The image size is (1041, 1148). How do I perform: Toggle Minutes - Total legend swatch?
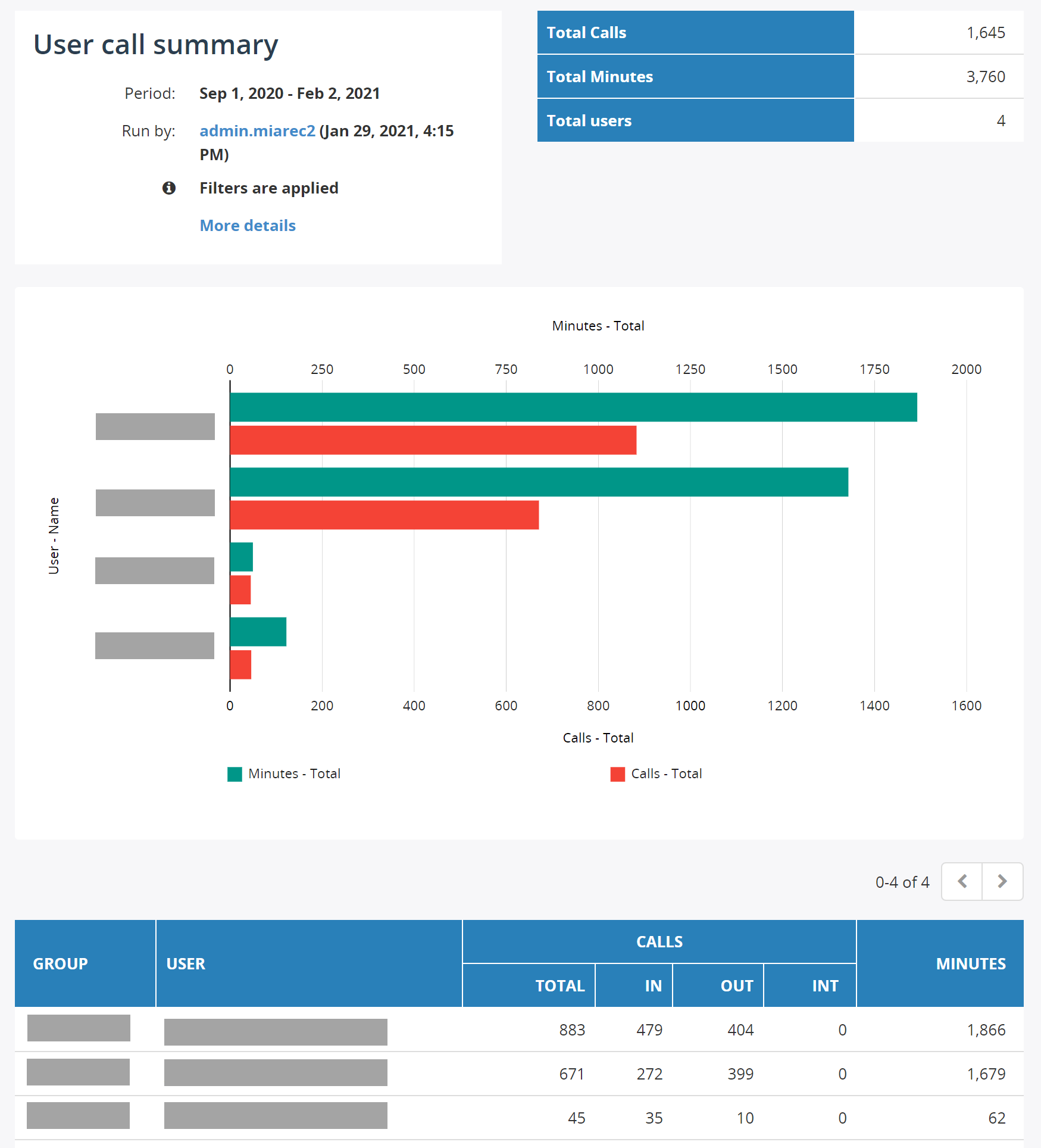coord(235,774)
